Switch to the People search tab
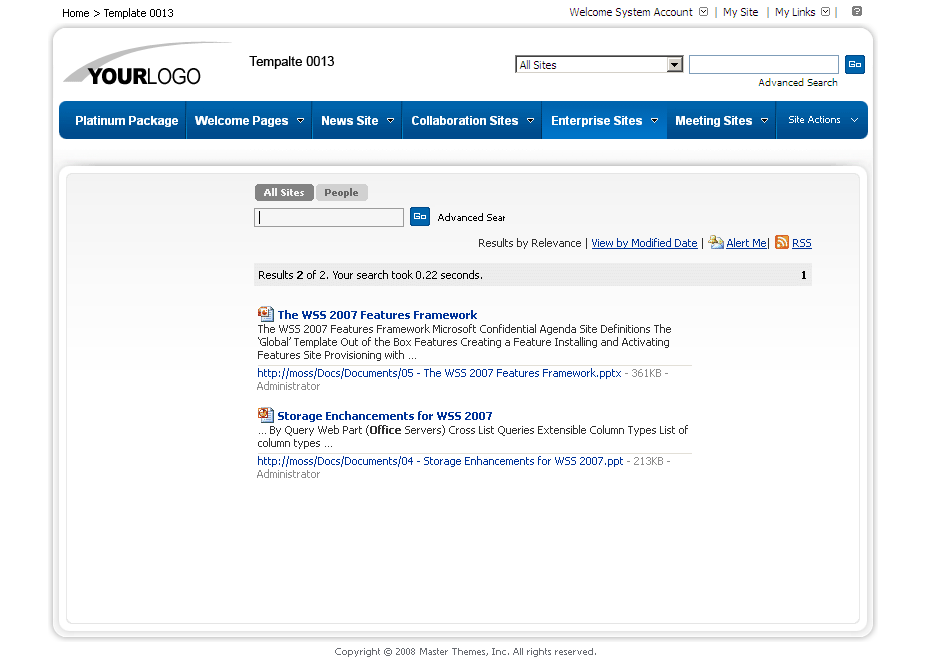 coord(341,192)
